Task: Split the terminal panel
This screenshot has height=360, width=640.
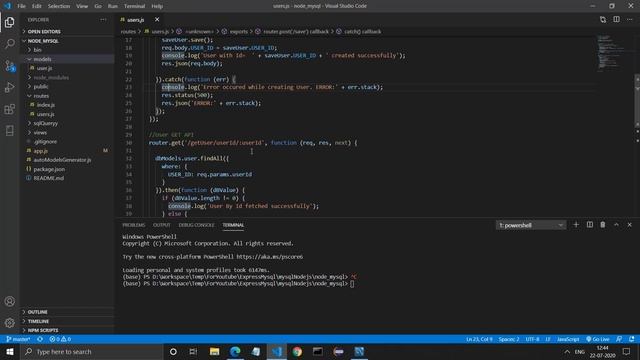Action: coord(589,224)
